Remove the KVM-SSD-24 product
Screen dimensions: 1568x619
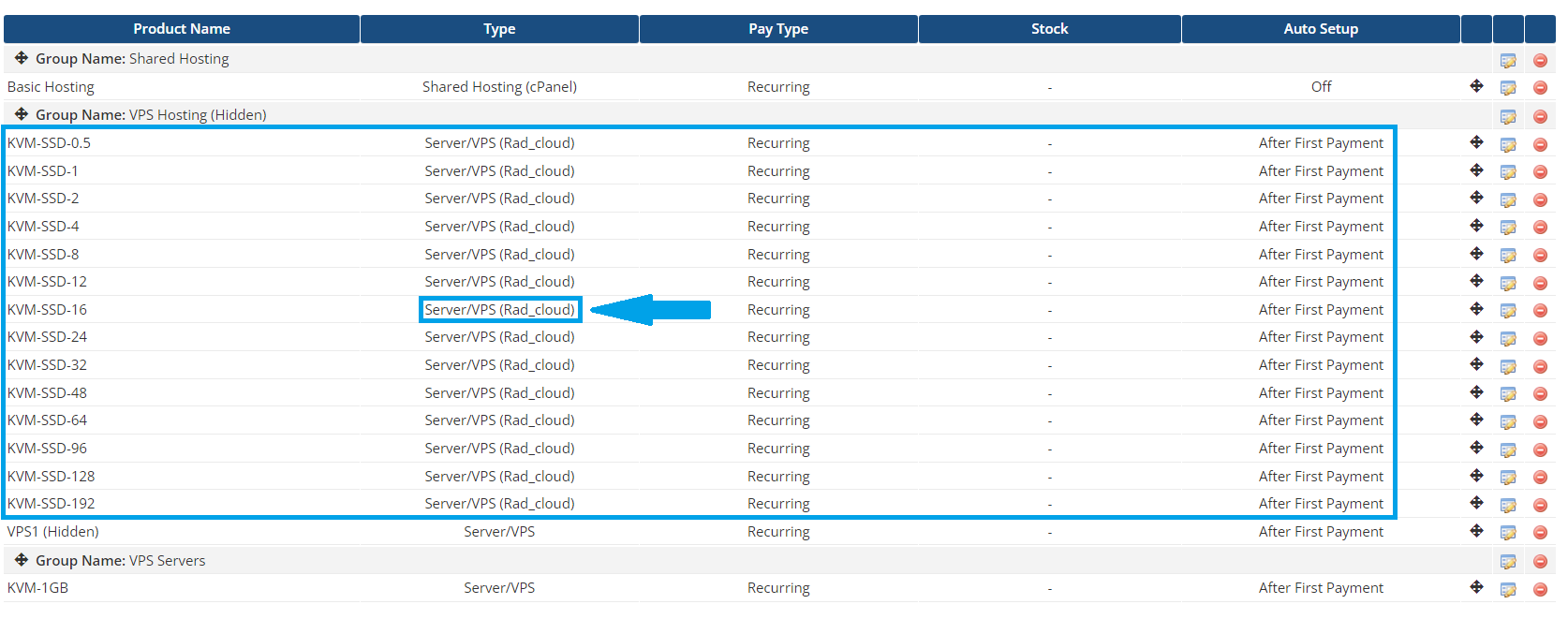tap(1540, 338)
